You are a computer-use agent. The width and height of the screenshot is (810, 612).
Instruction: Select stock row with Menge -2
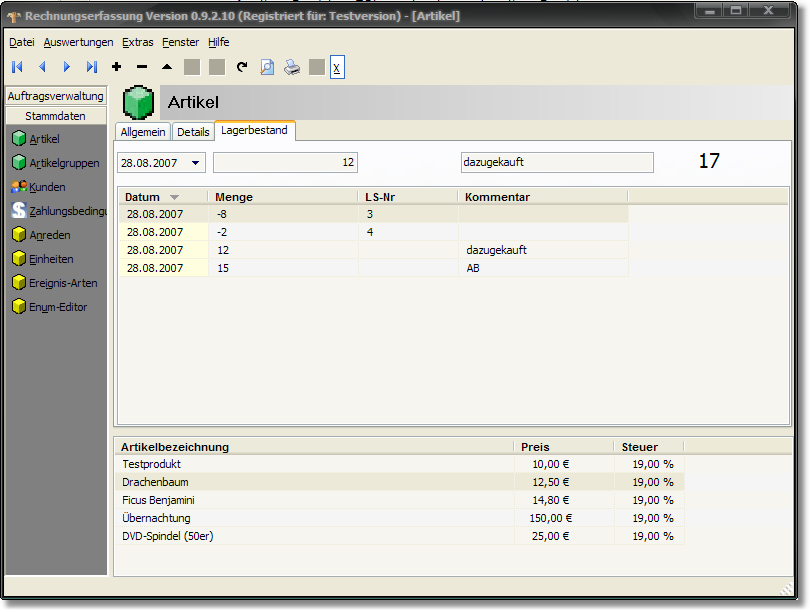tap(374, 232)
